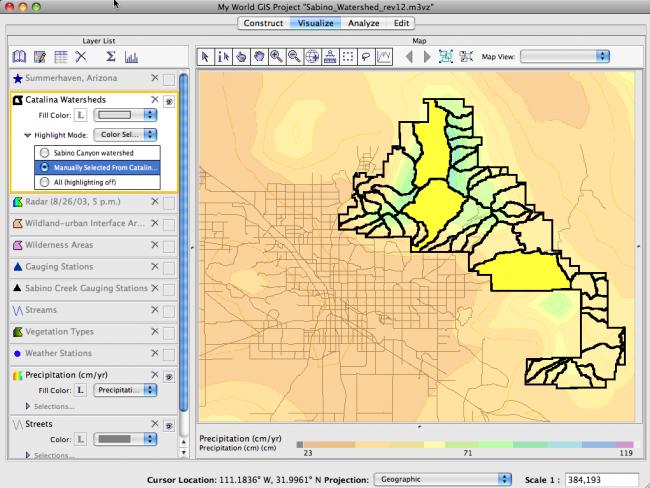The width and height of the screenshot is (650, 488).
Task: Remove the Wilderness Areas layer with X
Action: tap(154, 245)
